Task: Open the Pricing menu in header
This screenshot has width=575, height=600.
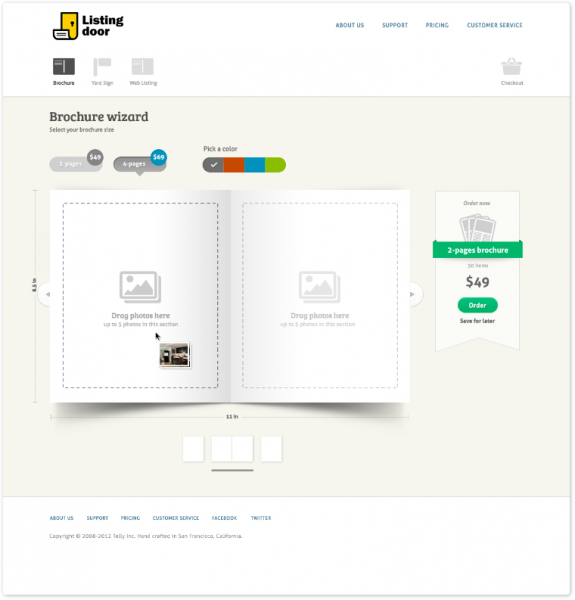Action: pos(437,25)
